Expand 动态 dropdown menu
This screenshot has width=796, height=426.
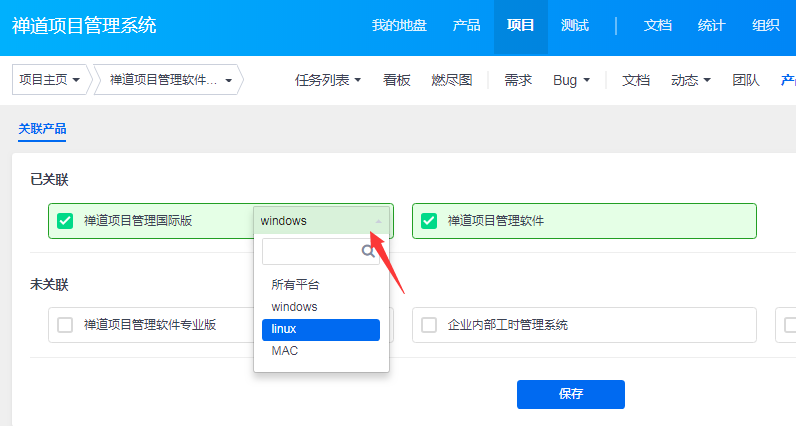(690, 80)
